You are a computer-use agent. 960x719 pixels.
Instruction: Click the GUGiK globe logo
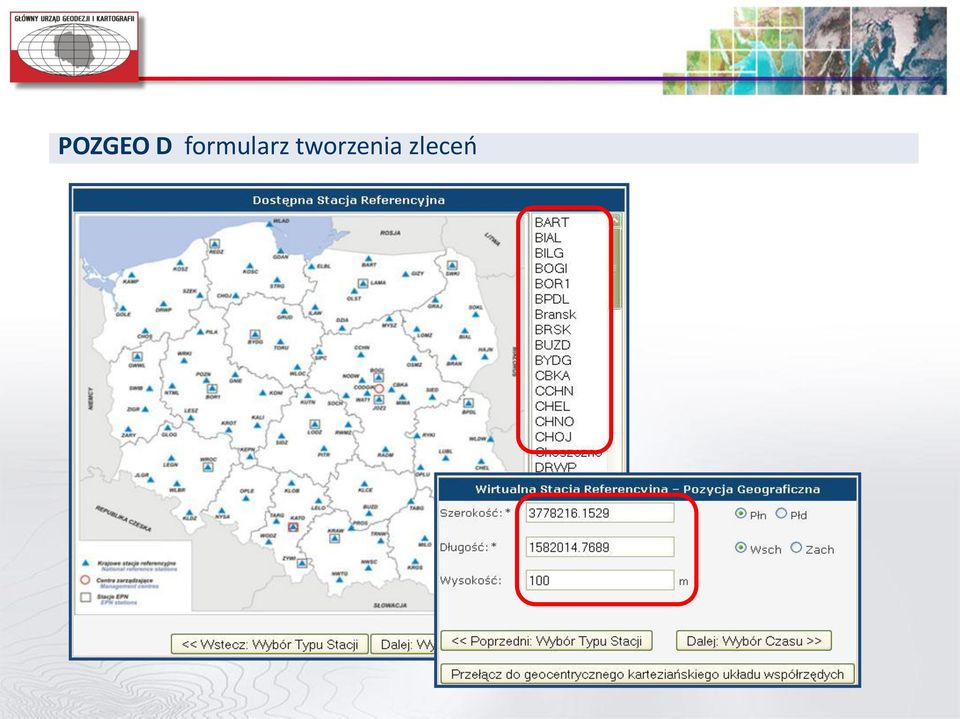(x=74, y=47)
